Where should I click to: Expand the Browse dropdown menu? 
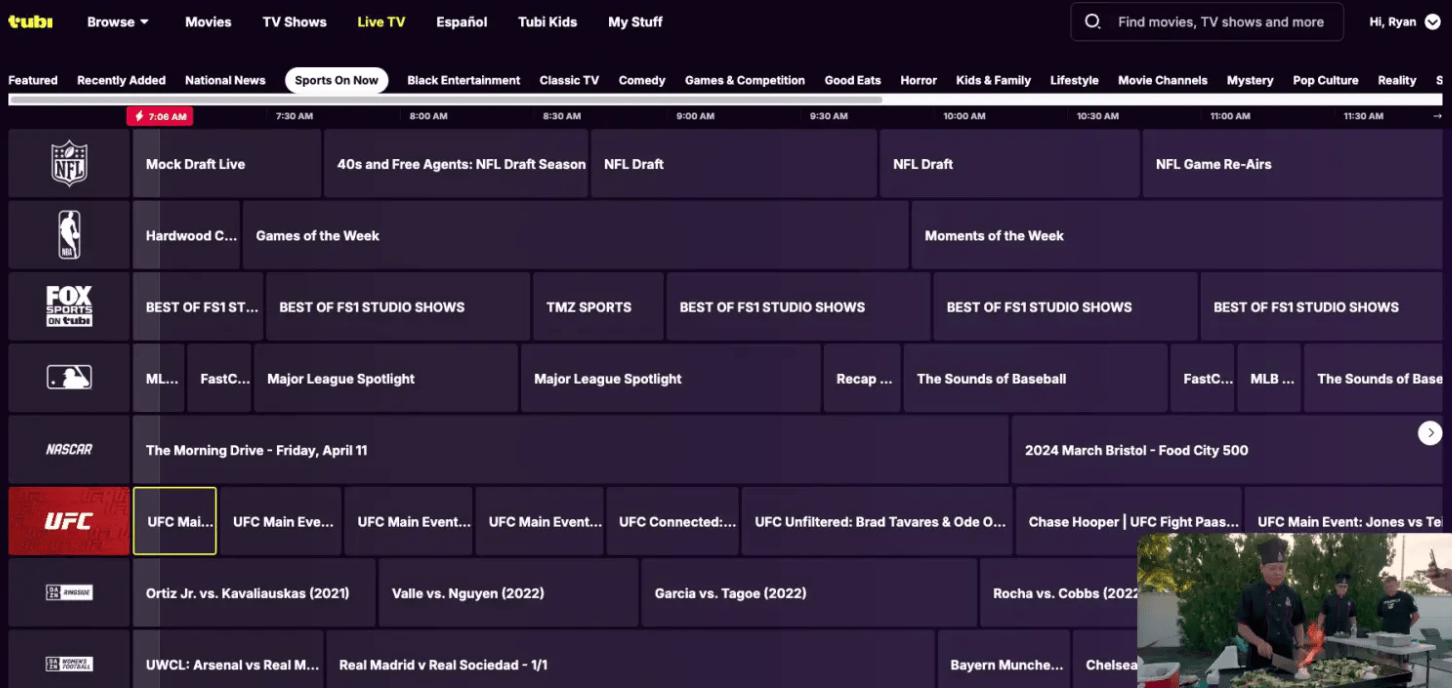point(118,22)
